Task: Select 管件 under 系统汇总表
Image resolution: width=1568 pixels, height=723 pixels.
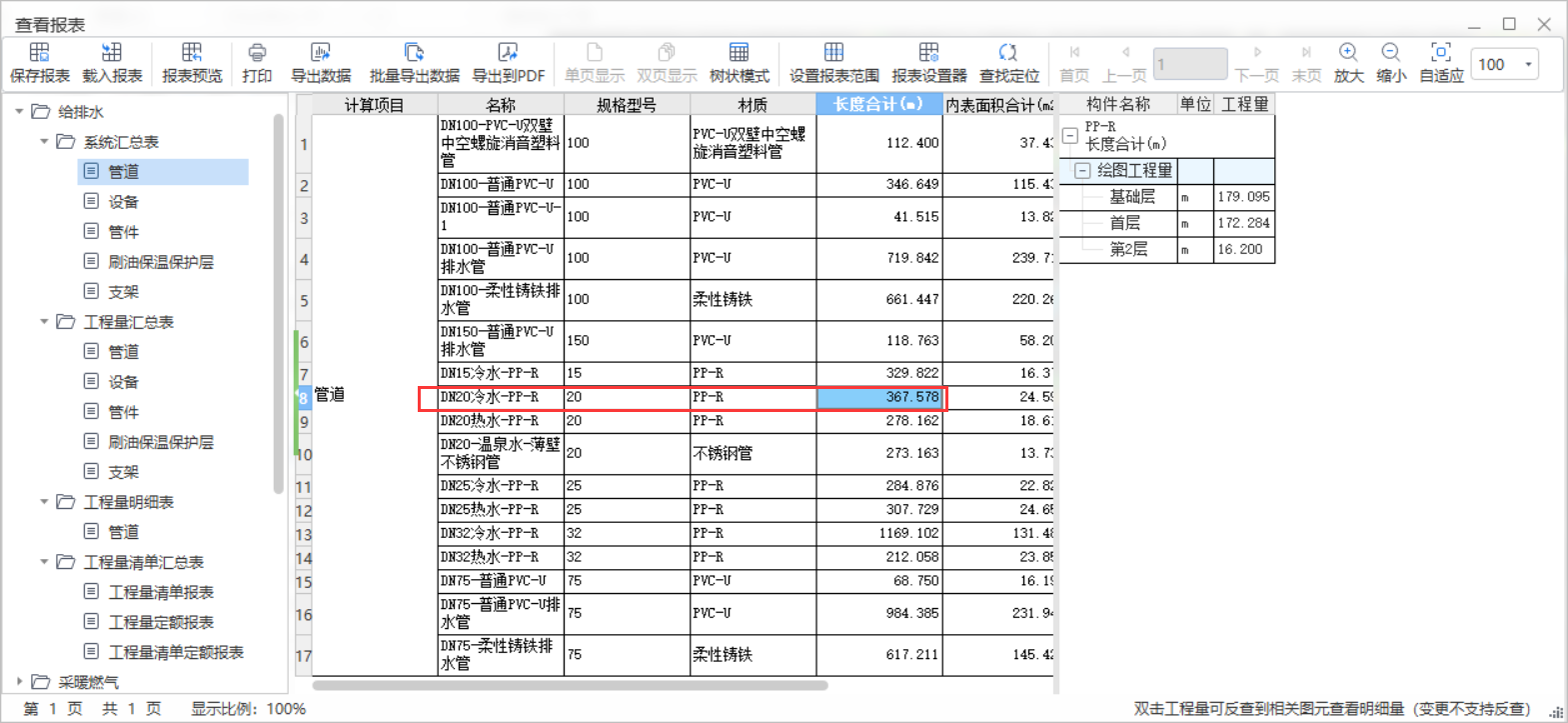Action: [123, 232]
